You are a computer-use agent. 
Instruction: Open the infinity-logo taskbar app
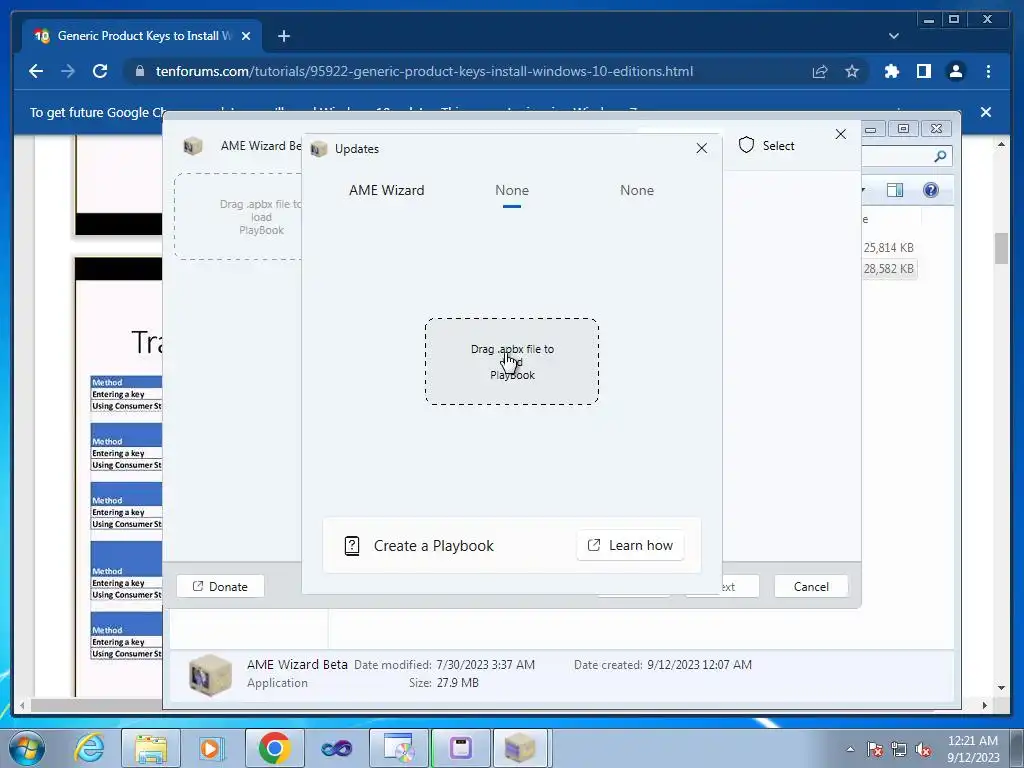[x=336, y=748]
